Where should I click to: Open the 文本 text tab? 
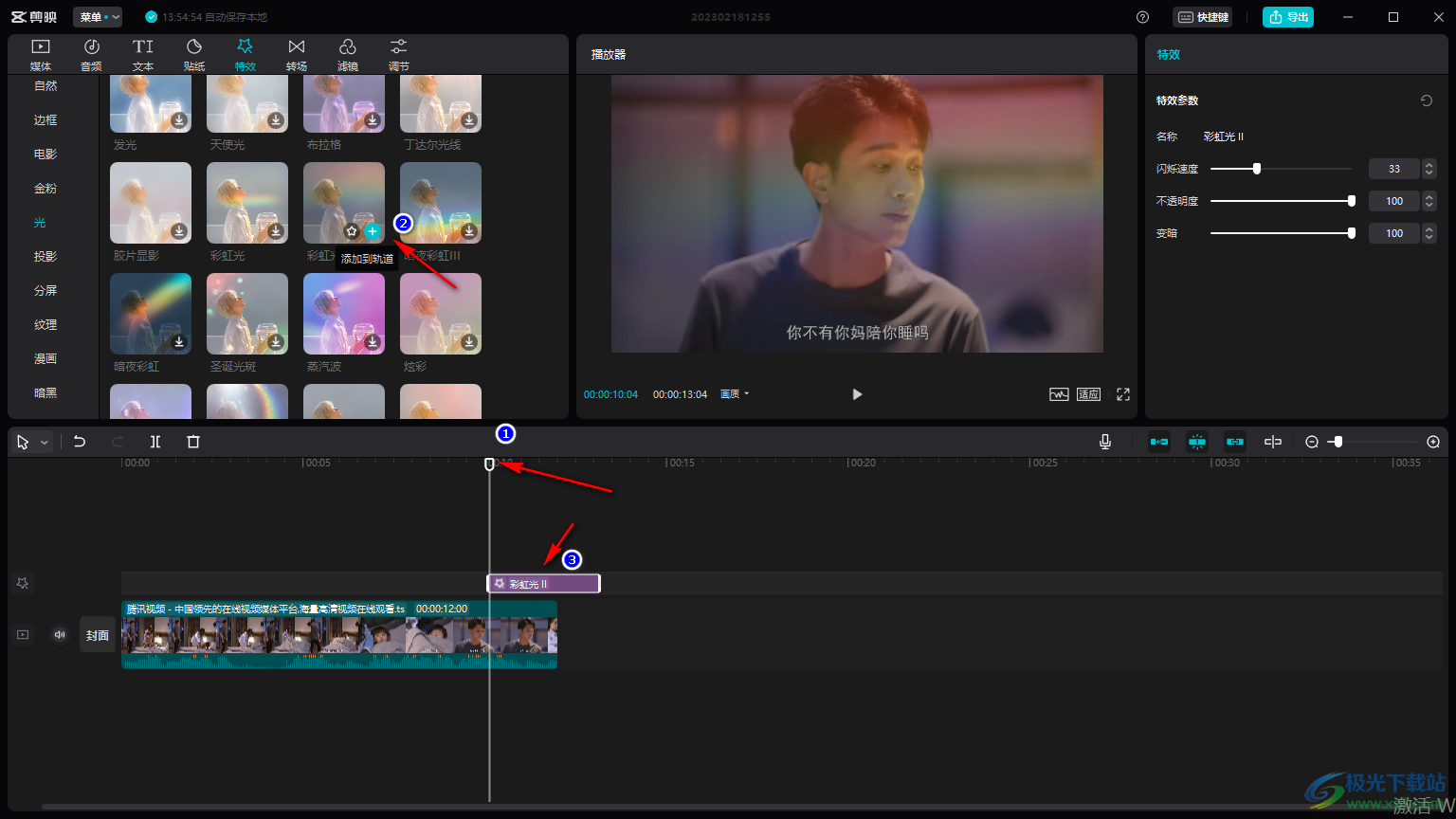tap(143, 55)
